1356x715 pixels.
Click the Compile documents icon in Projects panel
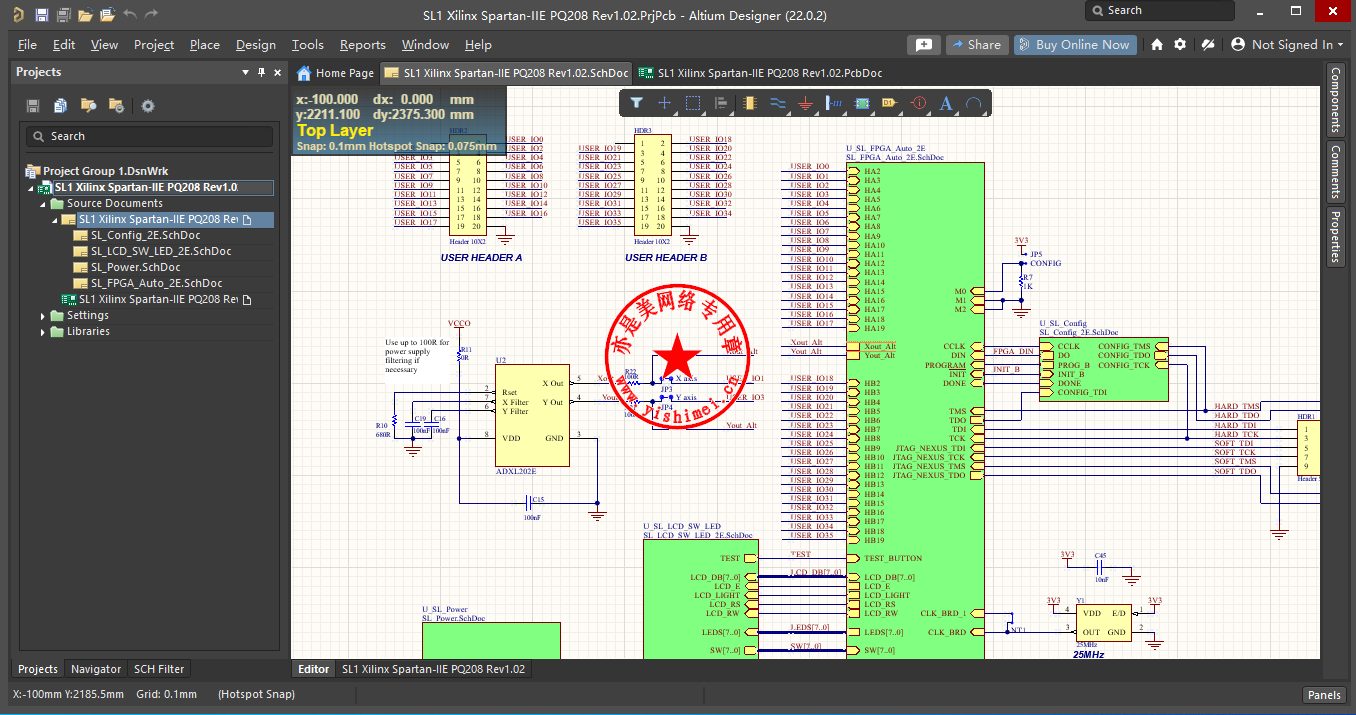click(x=61, y=106)
